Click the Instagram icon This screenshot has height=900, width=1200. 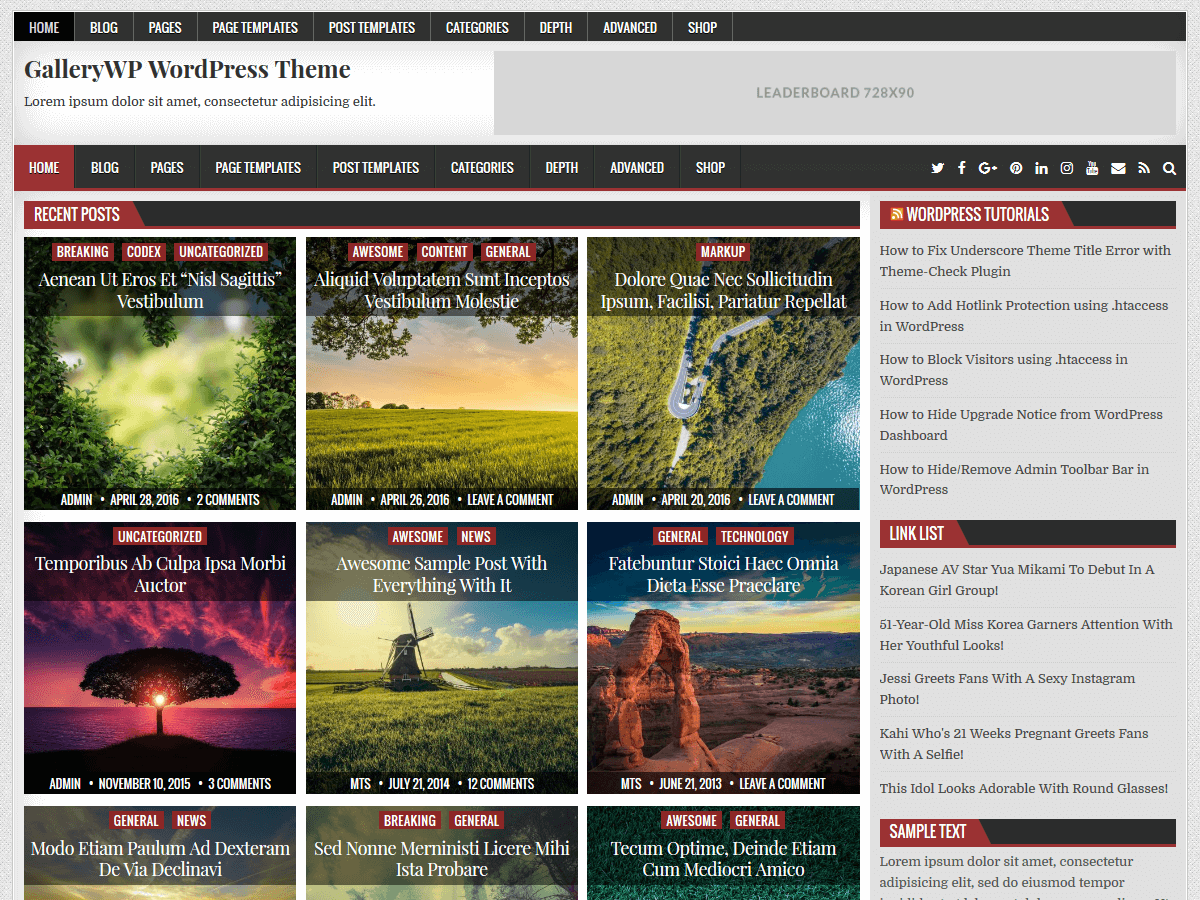point(1067,168)
